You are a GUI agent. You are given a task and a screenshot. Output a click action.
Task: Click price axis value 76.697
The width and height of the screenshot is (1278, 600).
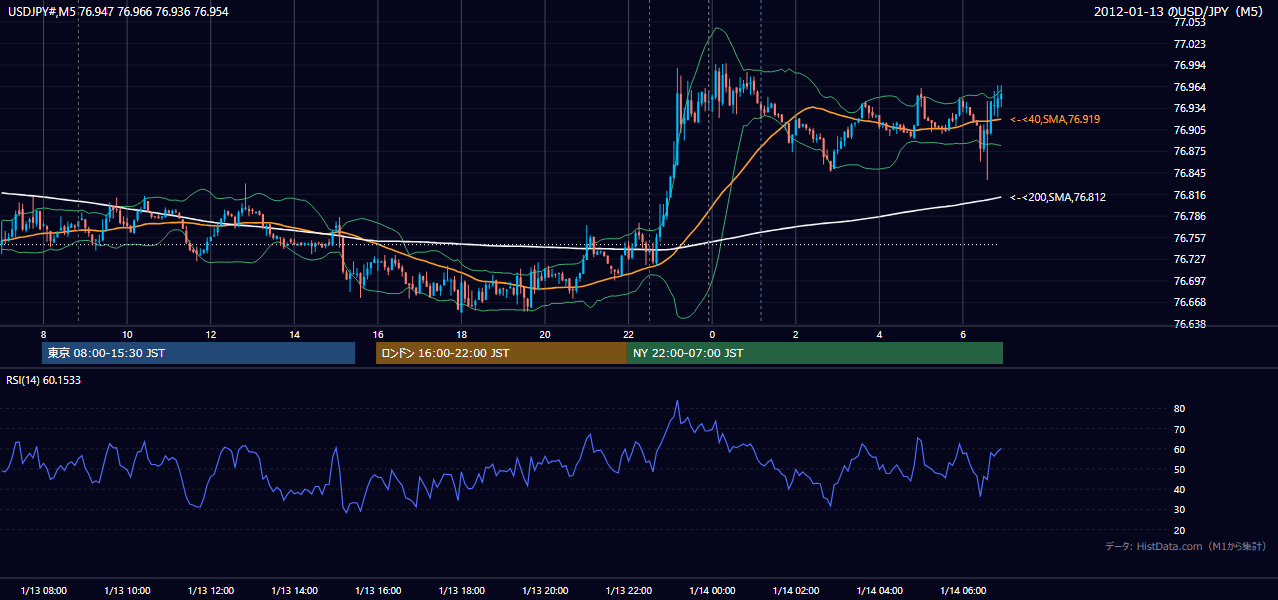tap(1188, 281)
